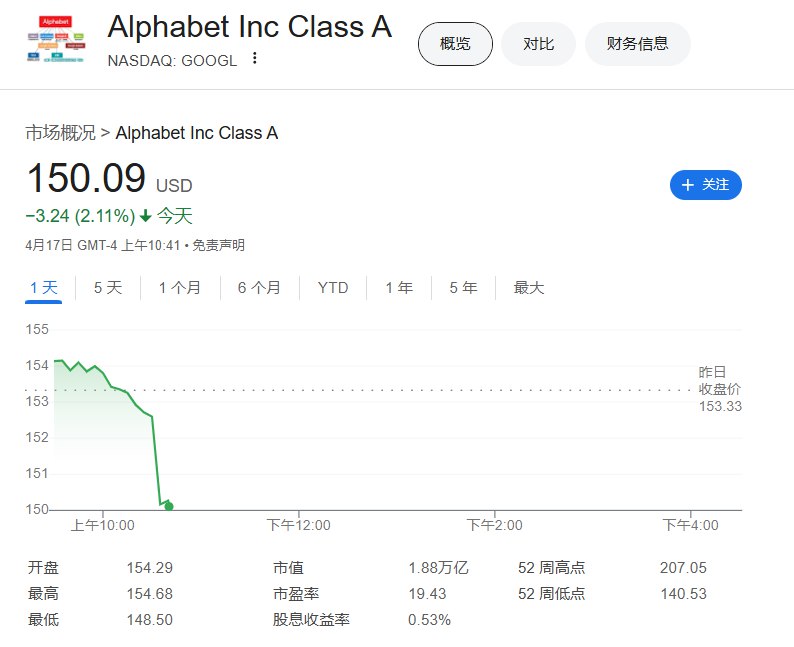Click the 市场概况 breadcrumb link
Viewport: 794px width, 647px height.
60,133
